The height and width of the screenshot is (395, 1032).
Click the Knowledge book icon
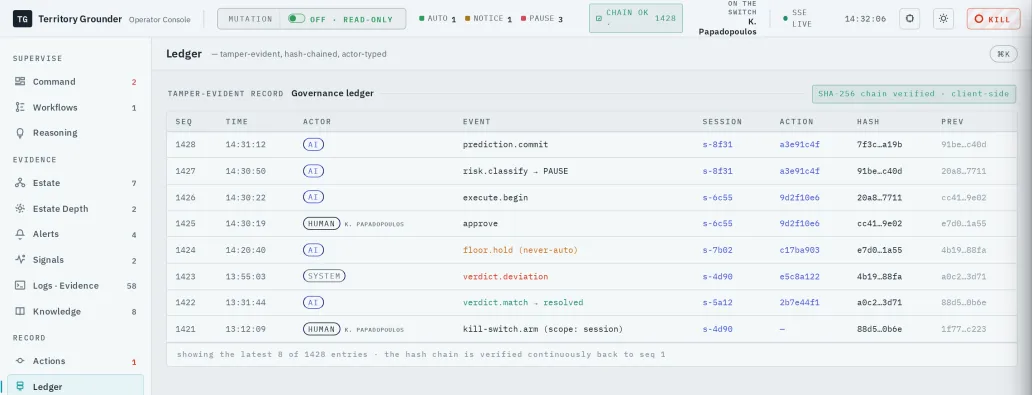(20, 311)
